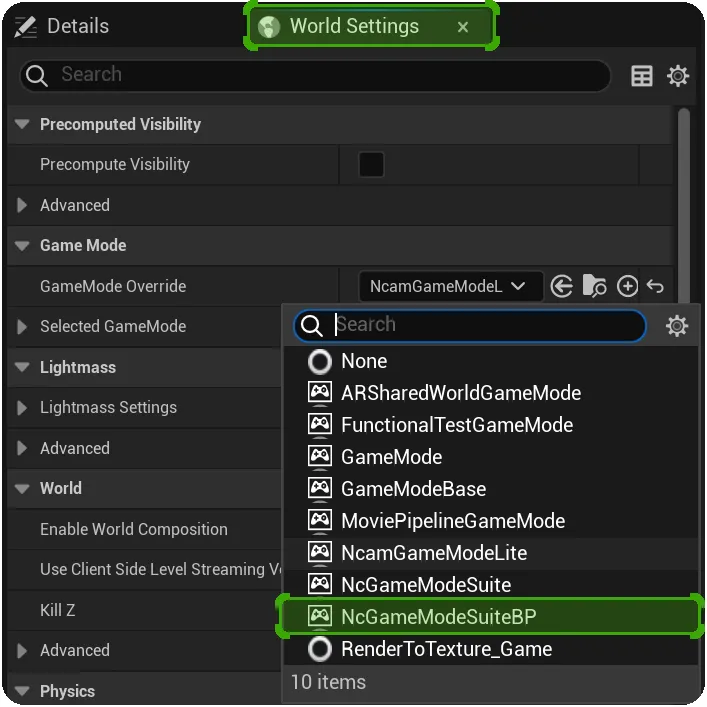Expand the Selected GameMode row
This screenshot has width=707, height=707.
tap(22, 326)
